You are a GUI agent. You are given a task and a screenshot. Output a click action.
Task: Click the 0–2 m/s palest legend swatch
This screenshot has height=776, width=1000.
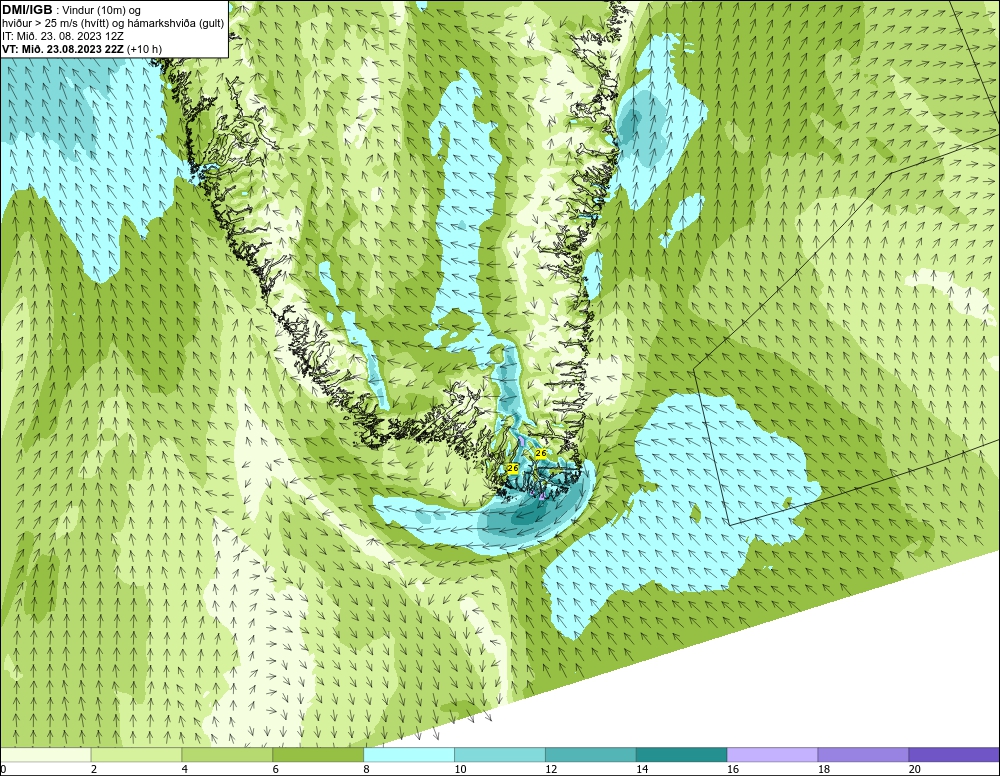46,755
